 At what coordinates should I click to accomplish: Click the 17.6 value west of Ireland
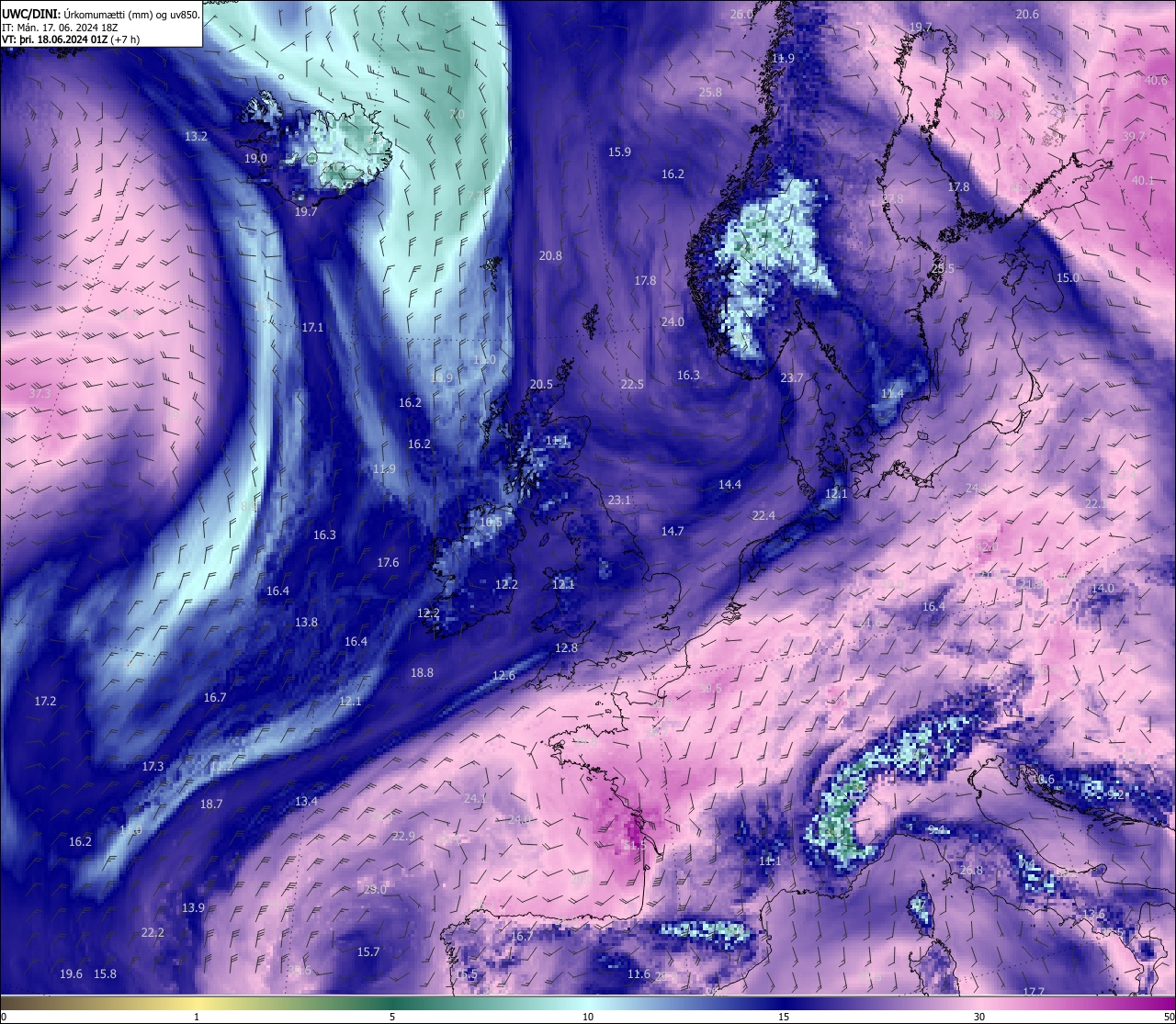[x=388, y=562]
